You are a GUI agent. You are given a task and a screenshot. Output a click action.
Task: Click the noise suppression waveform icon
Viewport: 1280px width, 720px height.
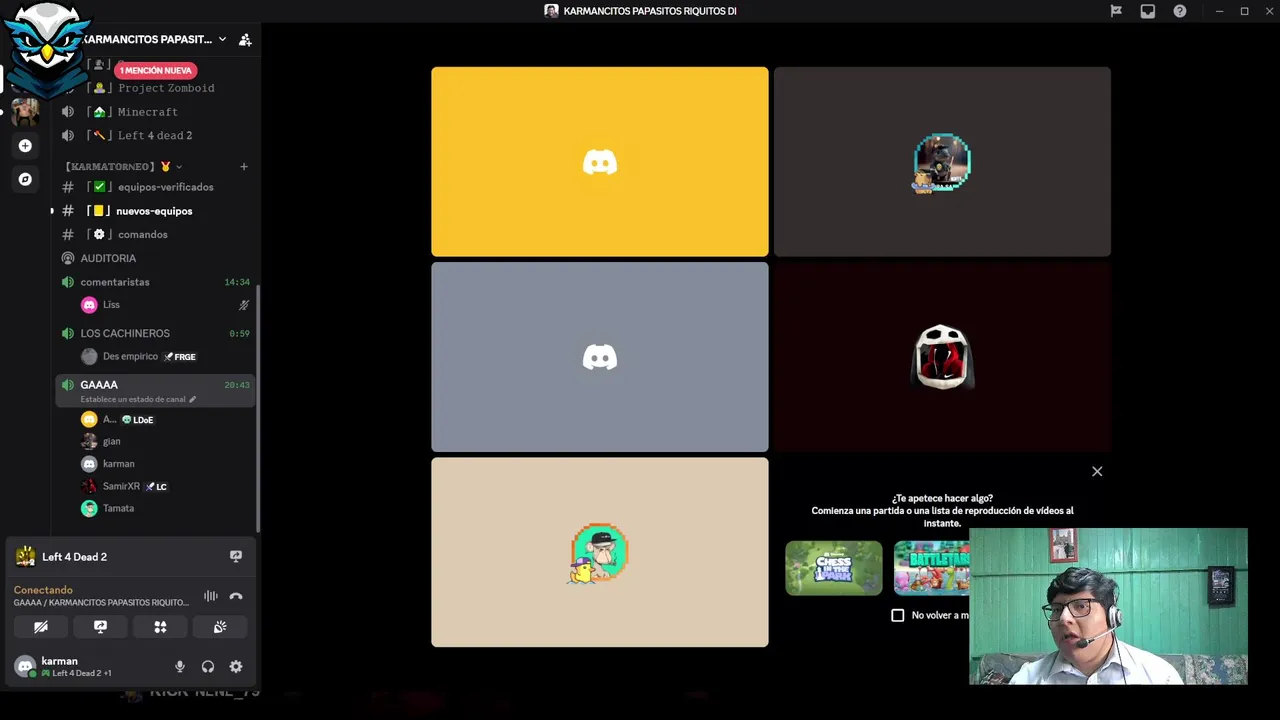(x=211, y=596)
